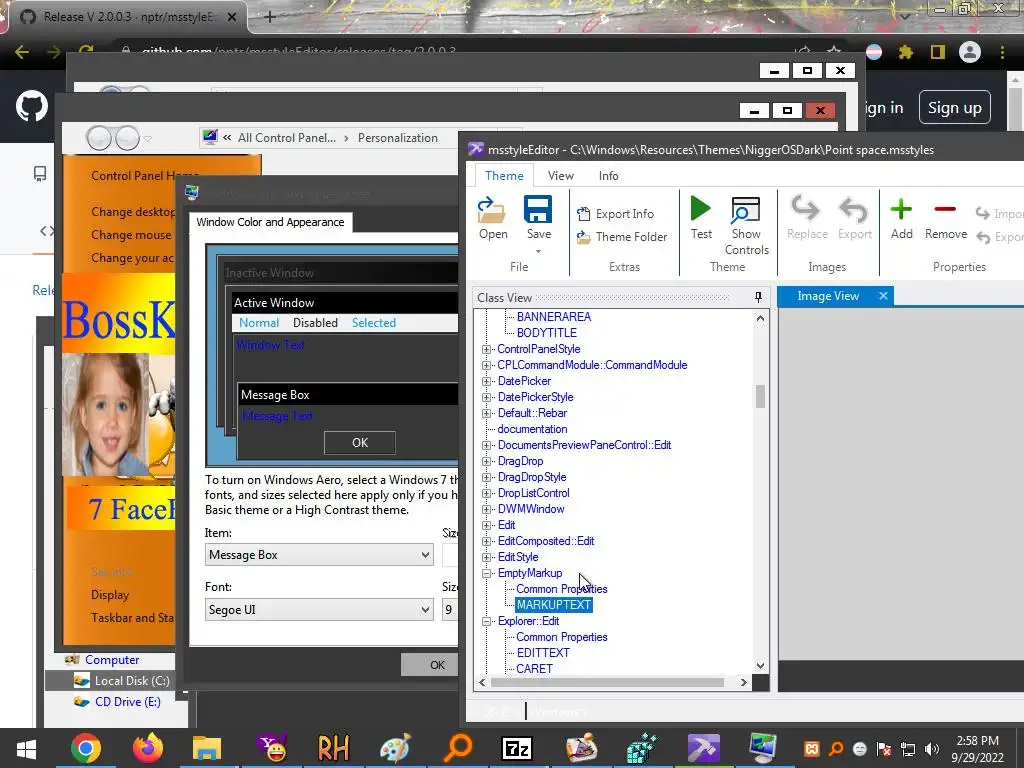The image size is (1024, 768).
Task: Click the Export Info icon
Action: [584, 214]
